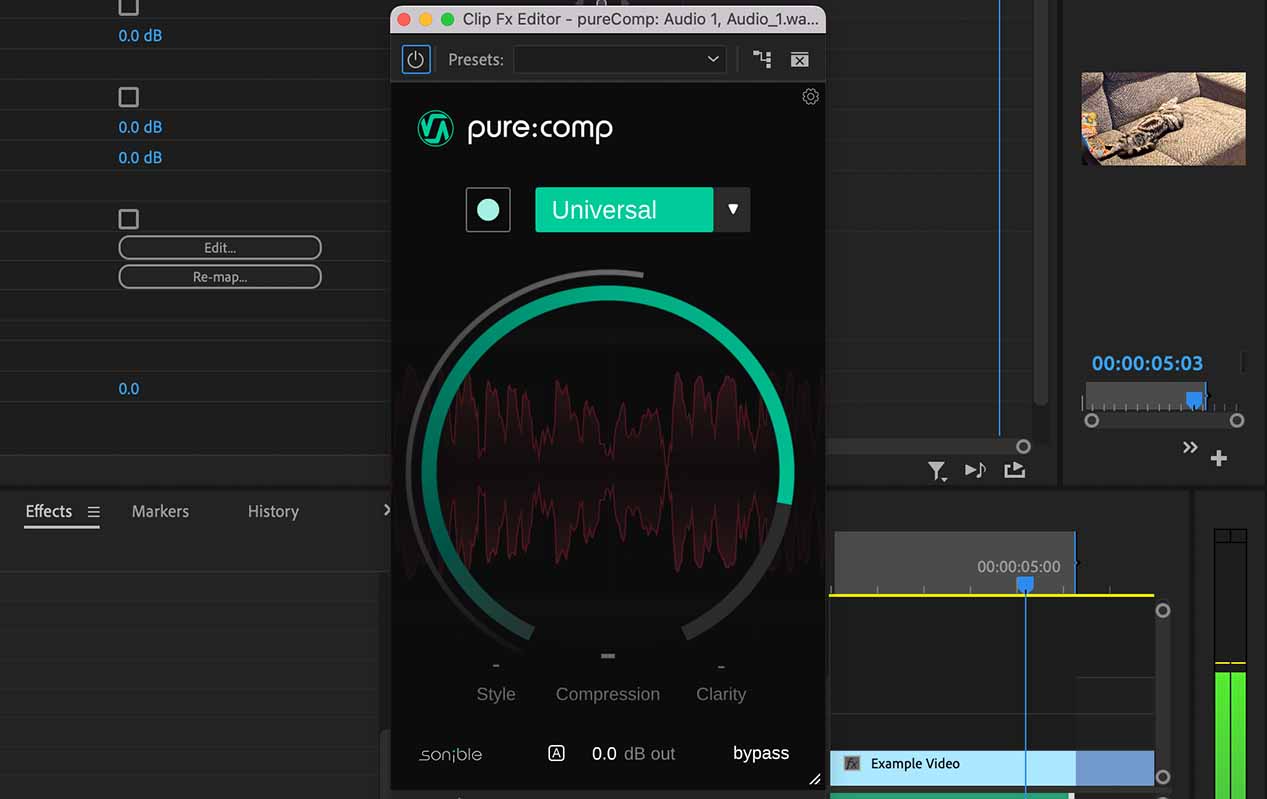This screenshot has width=1267, height=799.
Task: Click the timeline vertical scrollbar
Action: [1162, 693]
